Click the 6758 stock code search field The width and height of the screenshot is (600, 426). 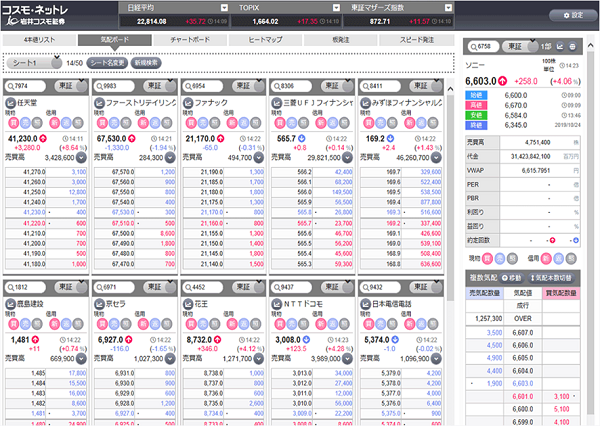pyautogui.click(x=484, y=46)
